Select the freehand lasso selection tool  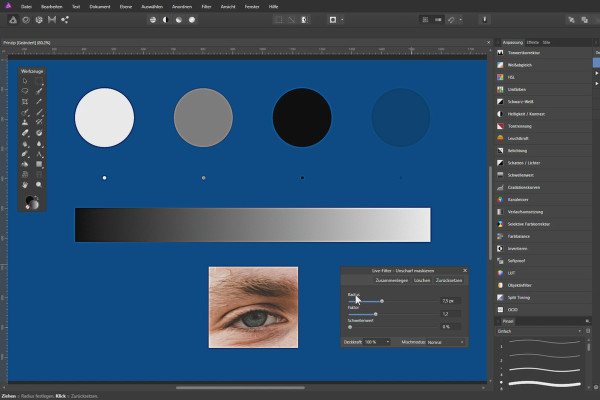coord(25,91)
